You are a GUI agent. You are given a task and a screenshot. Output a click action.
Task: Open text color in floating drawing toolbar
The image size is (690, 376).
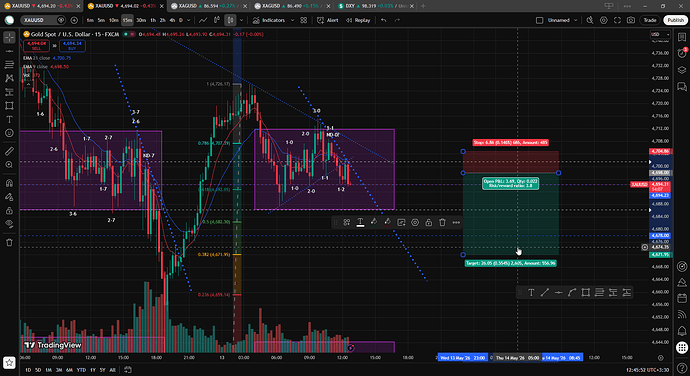(360, 222)
